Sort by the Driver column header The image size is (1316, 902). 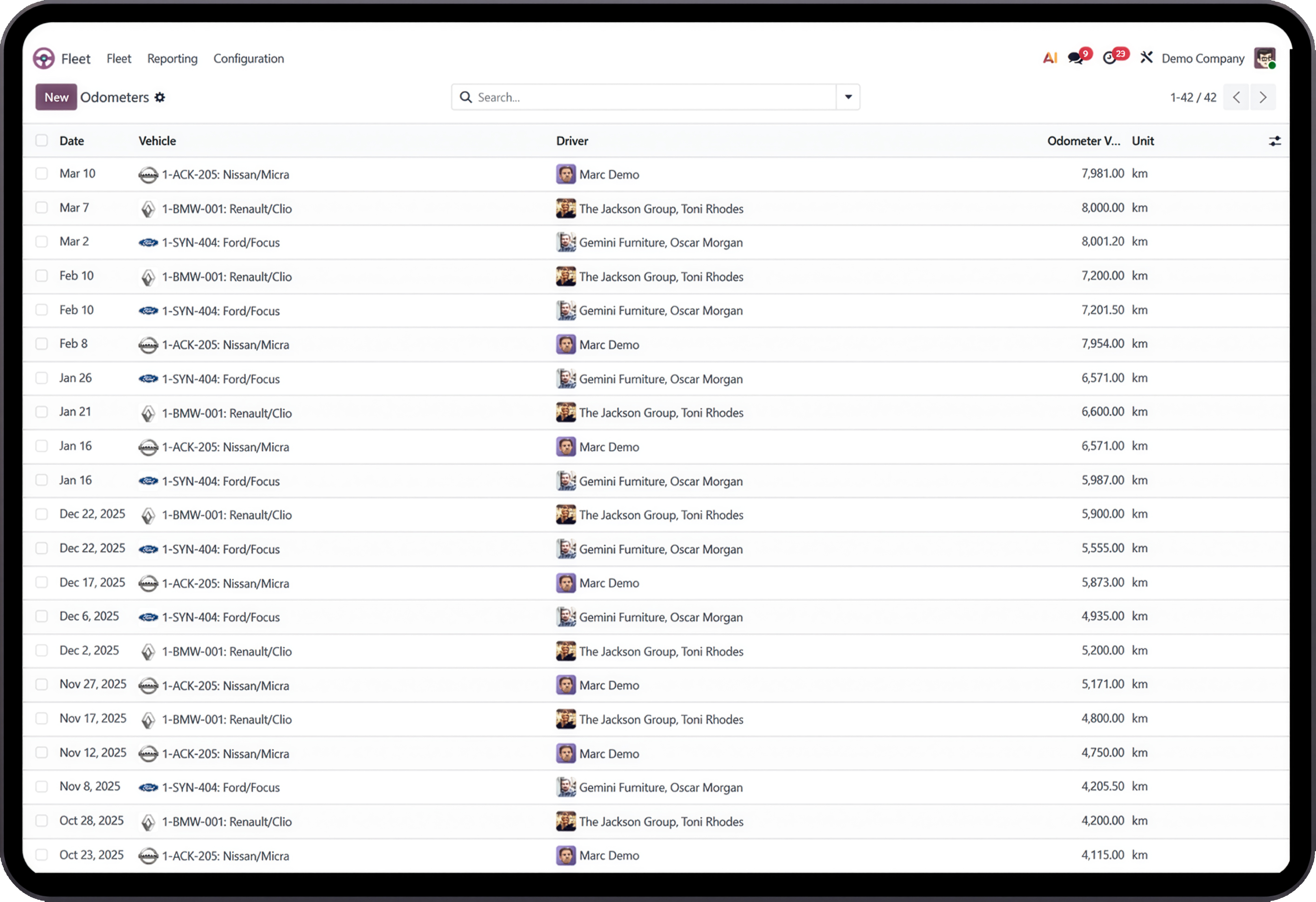pos(572,141)
